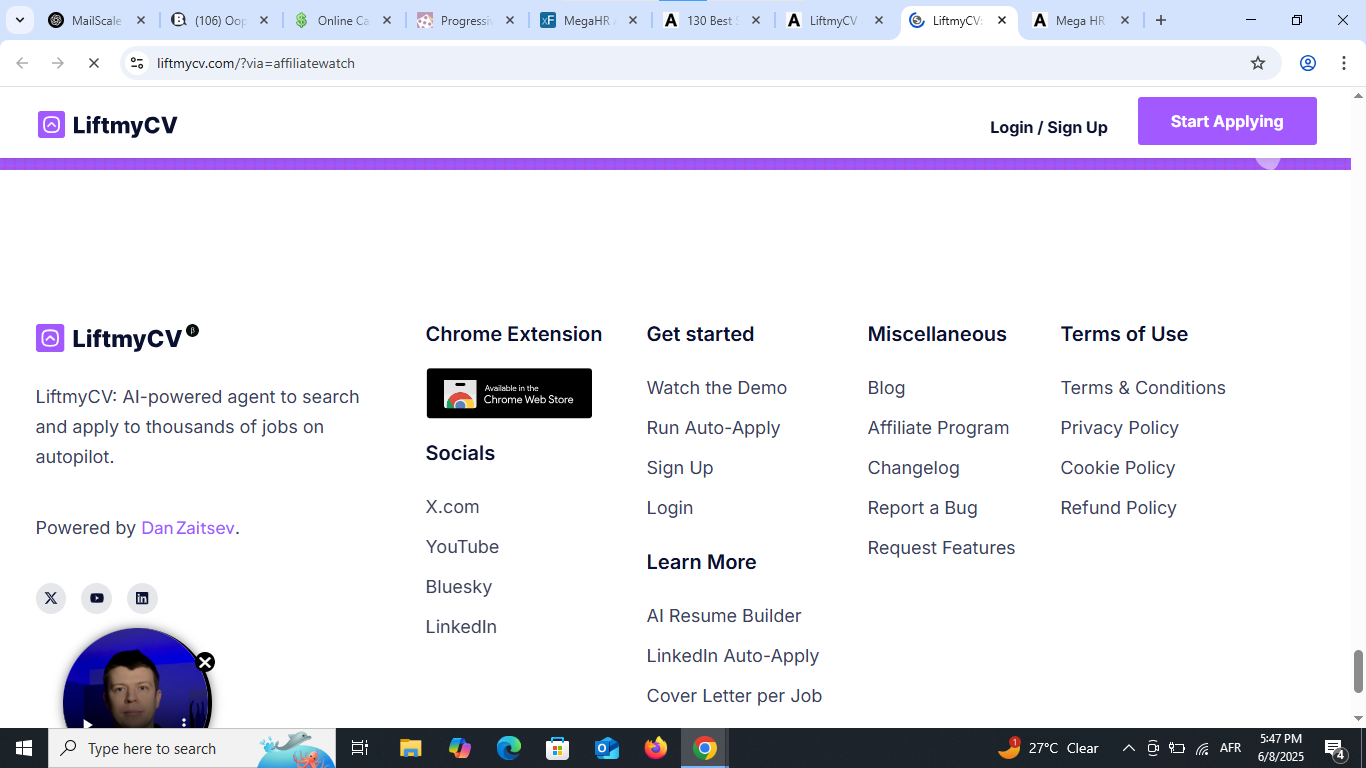
Task: Open video bubble three-dot options
Action: point(184,722)
